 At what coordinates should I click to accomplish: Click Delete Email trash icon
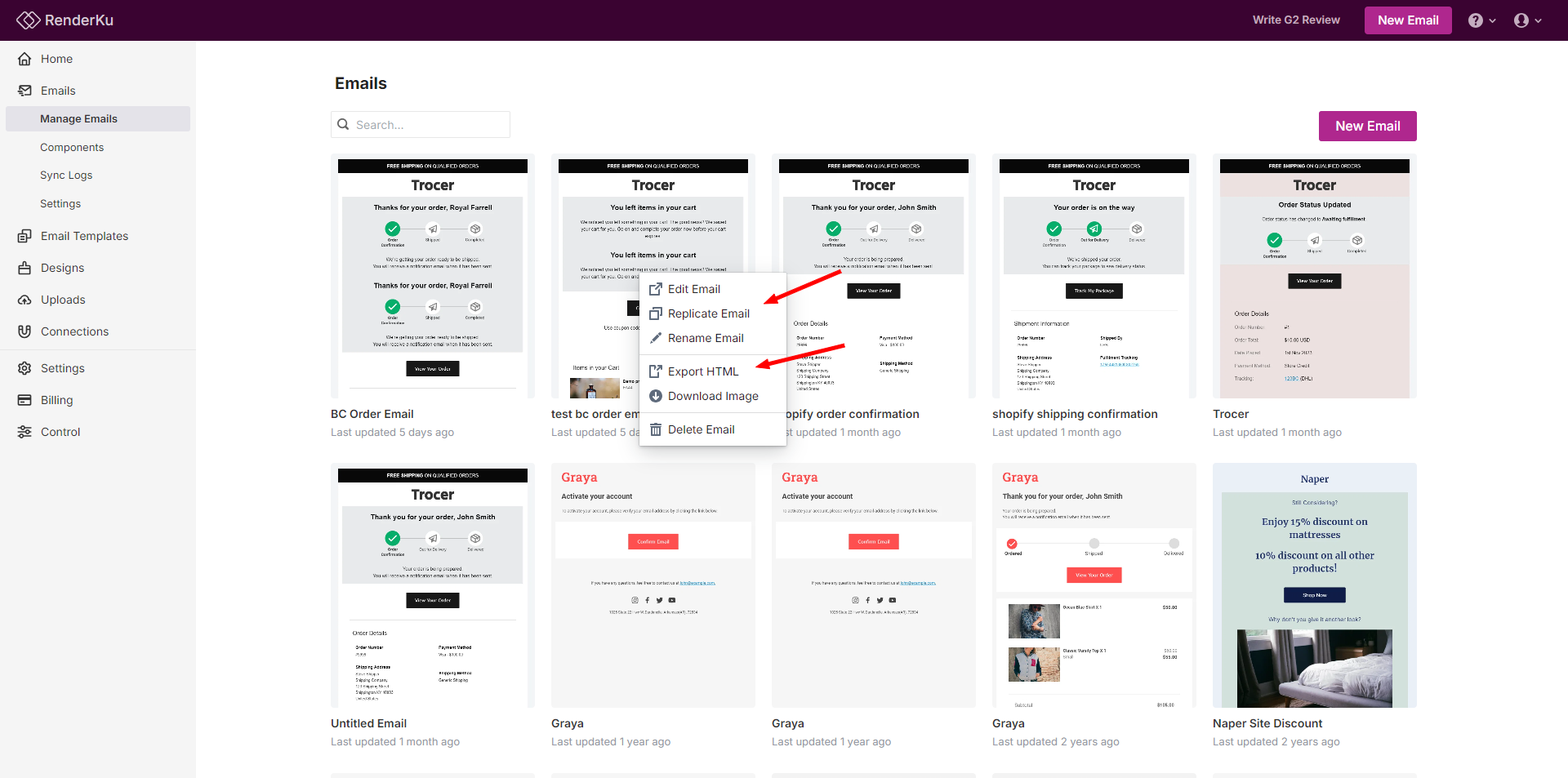655,429
